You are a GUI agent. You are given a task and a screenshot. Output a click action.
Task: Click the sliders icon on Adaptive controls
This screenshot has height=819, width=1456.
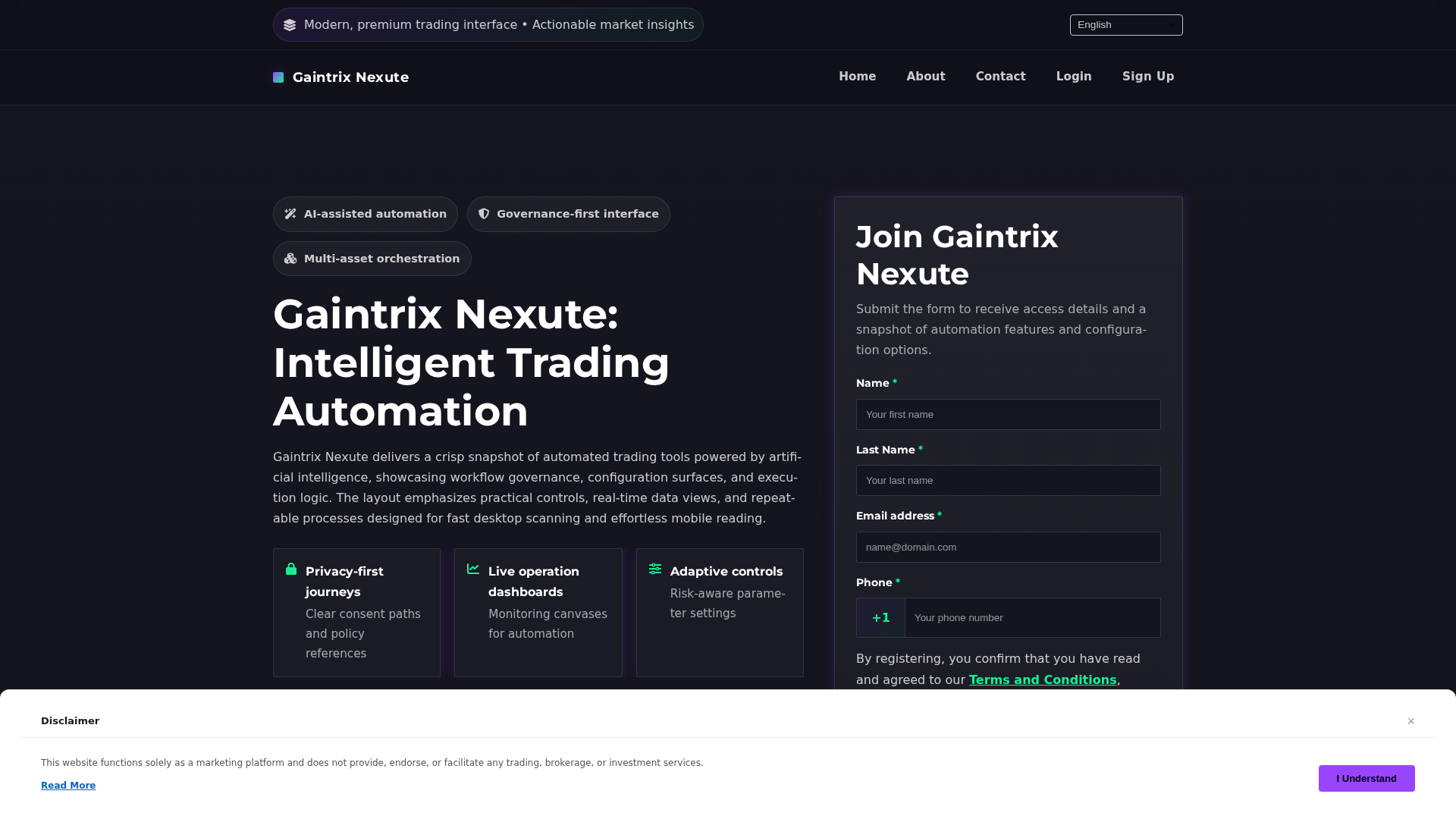[655, 569]
